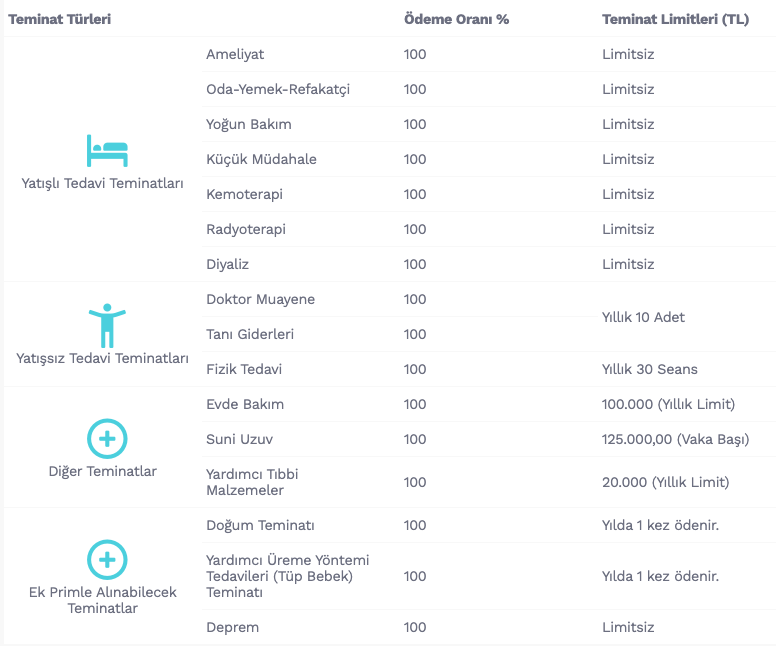The width and height of the screenshot is (776, 646).
Task: Select the Ameliyat row
Action: (x=488, y=54)
